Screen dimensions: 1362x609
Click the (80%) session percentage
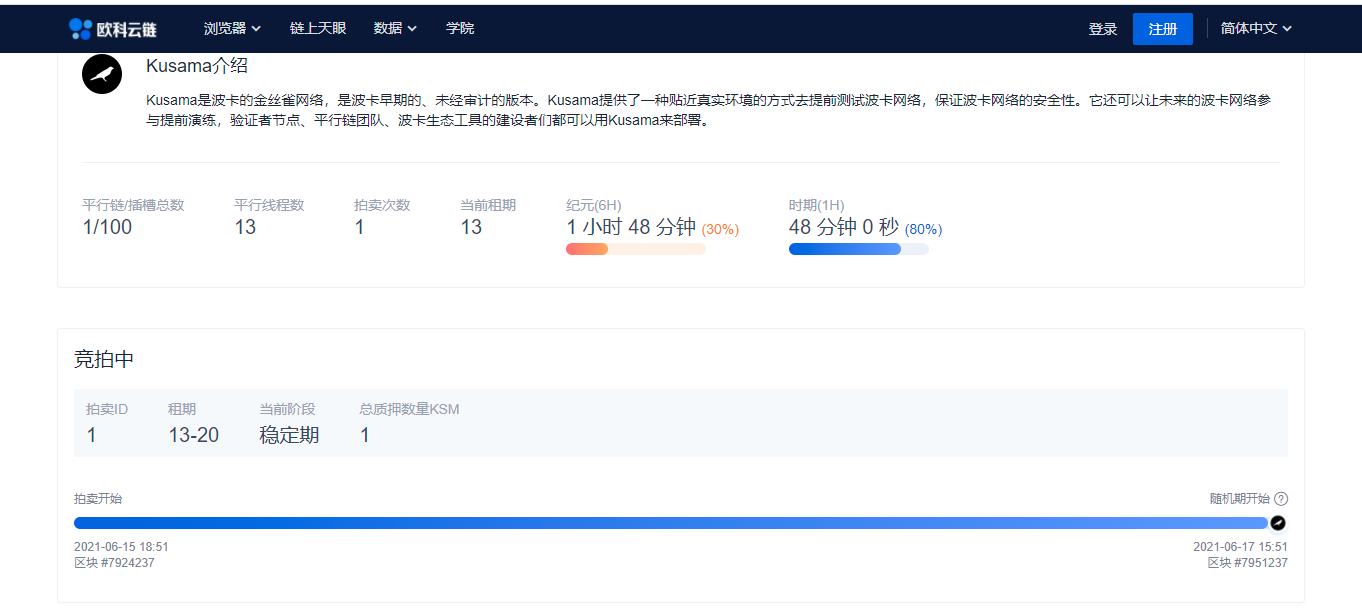pyautogui.click(x=923, y=229)
